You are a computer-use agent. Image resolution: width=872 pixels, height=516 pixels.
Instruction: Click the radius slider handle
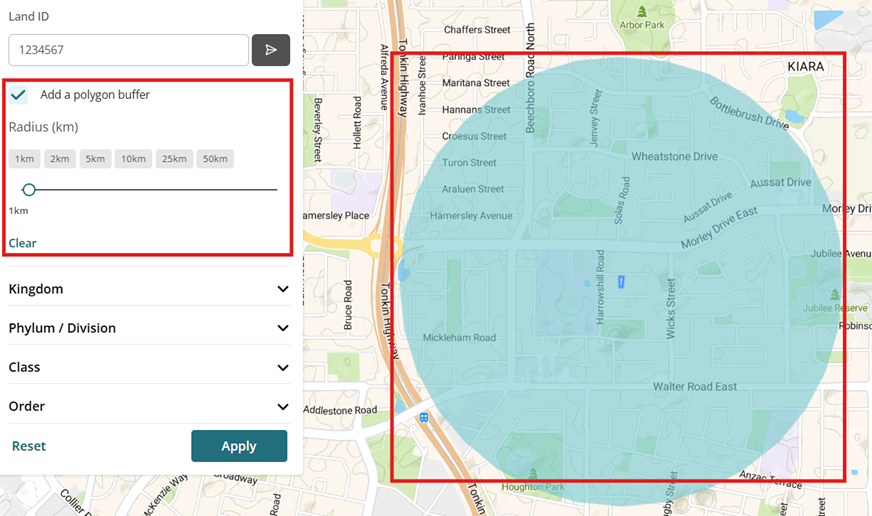click(29, 189)
